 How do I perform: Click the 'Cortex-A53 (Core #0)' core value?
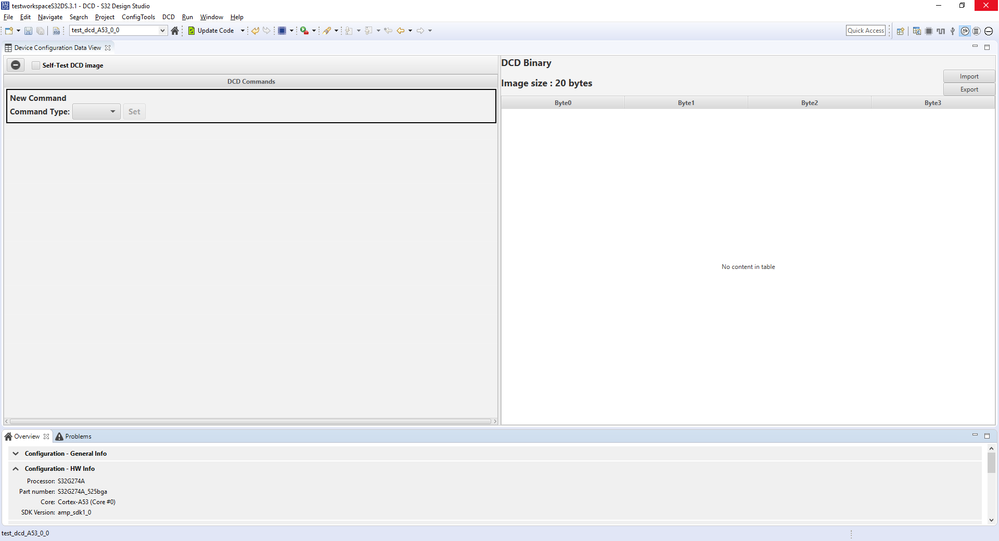(87, 502)
